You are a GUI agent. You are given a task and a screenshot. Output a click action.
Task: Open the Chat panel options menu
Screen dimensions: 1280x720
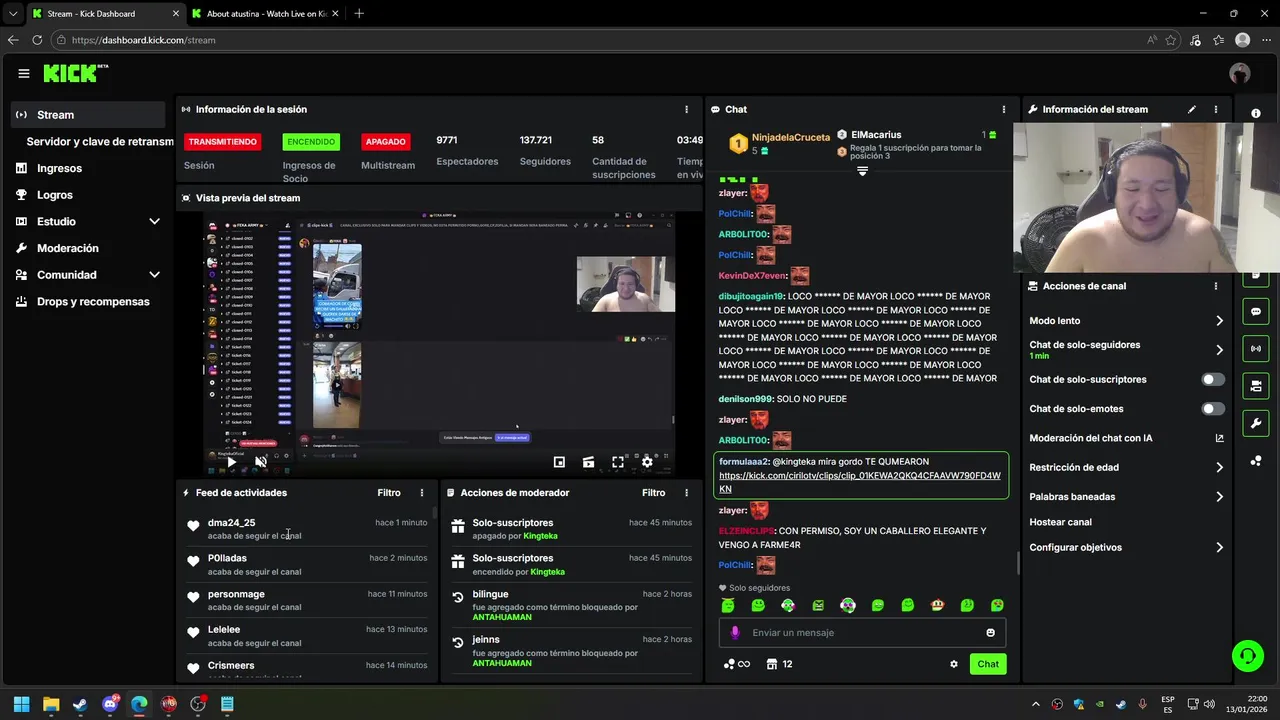point(1004,109)
